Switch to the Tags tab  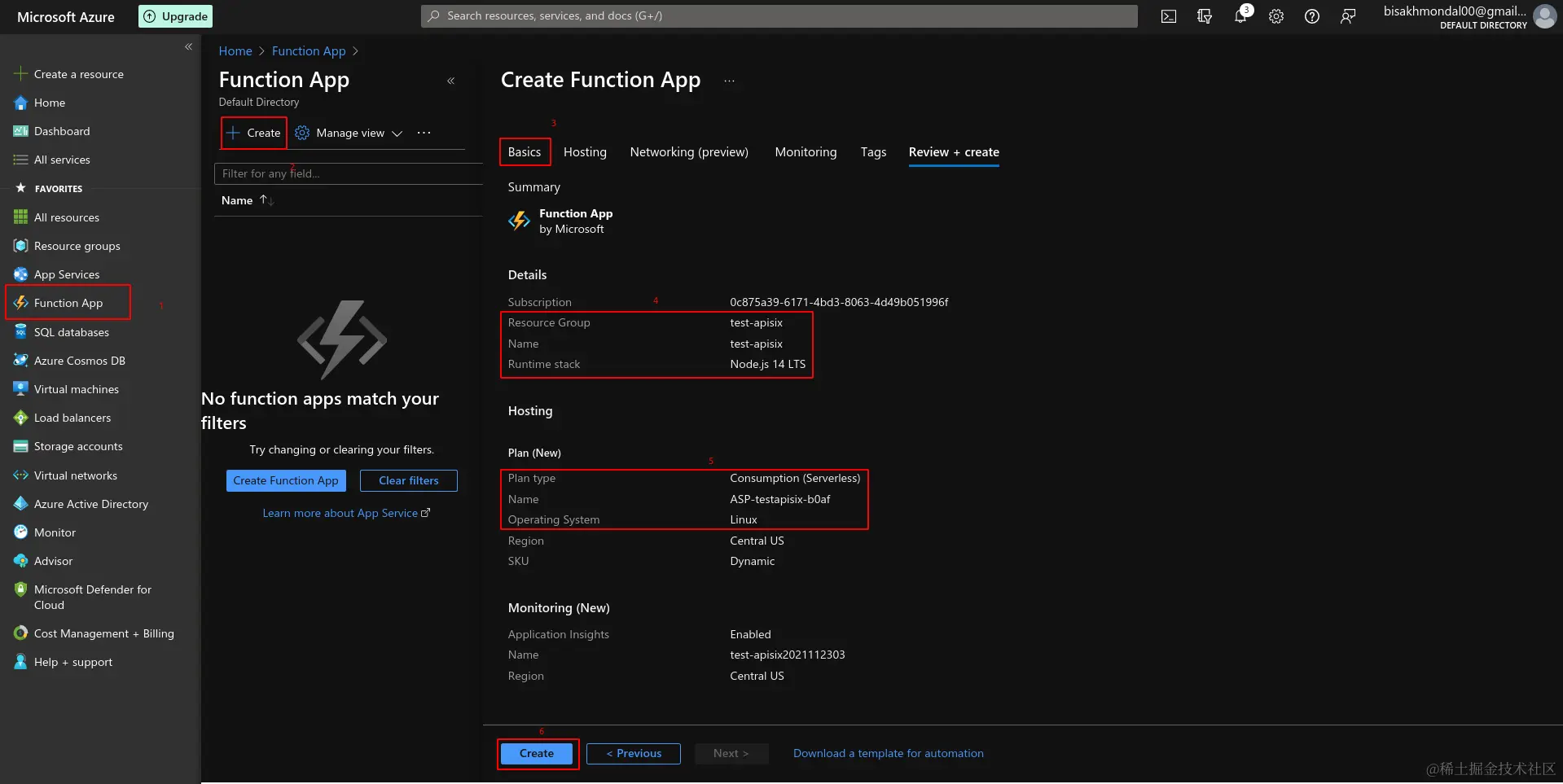pyautogui.click(x=873, y=152)
